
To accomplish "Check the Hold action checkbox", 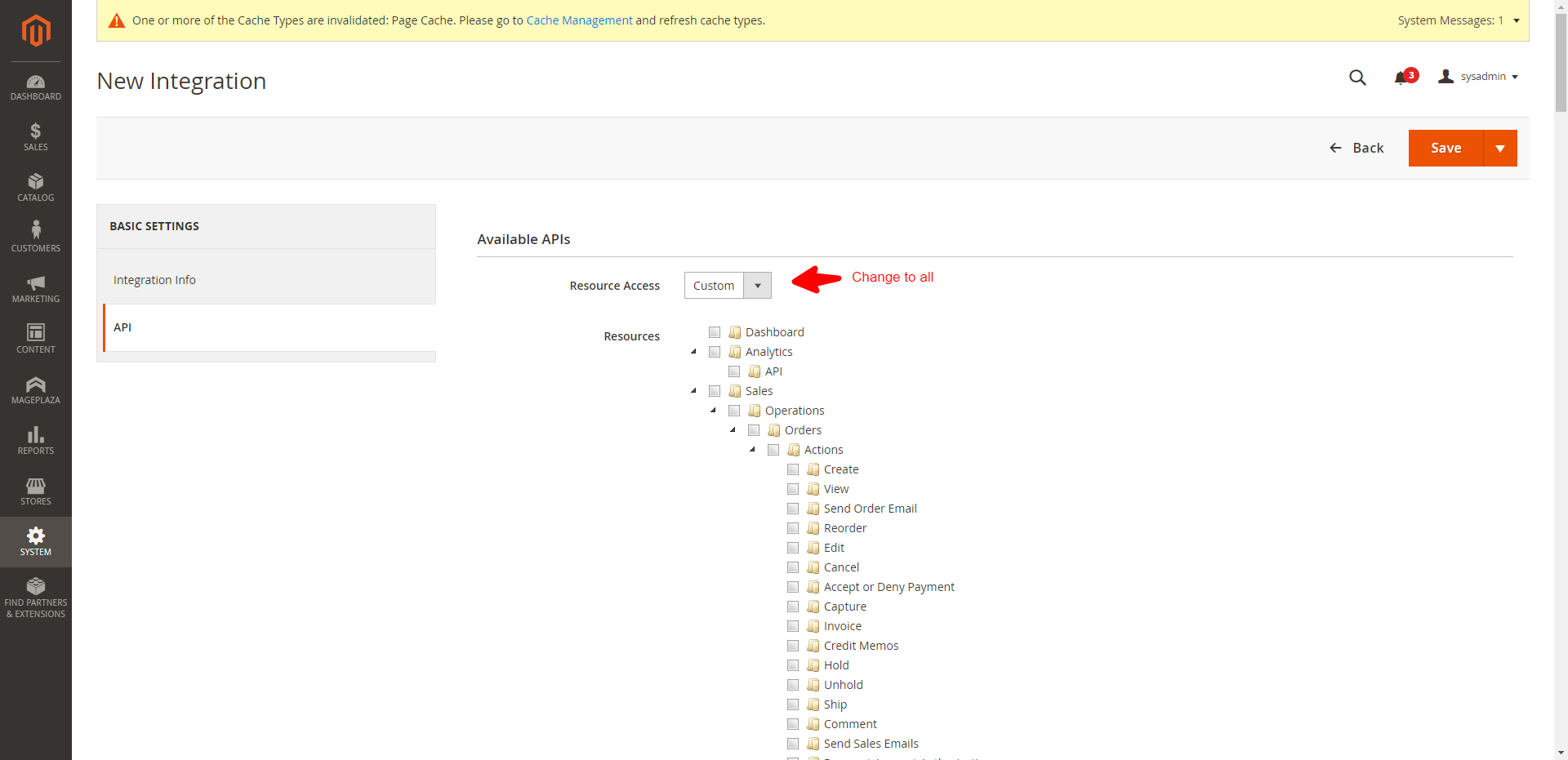I will (793, 665).
